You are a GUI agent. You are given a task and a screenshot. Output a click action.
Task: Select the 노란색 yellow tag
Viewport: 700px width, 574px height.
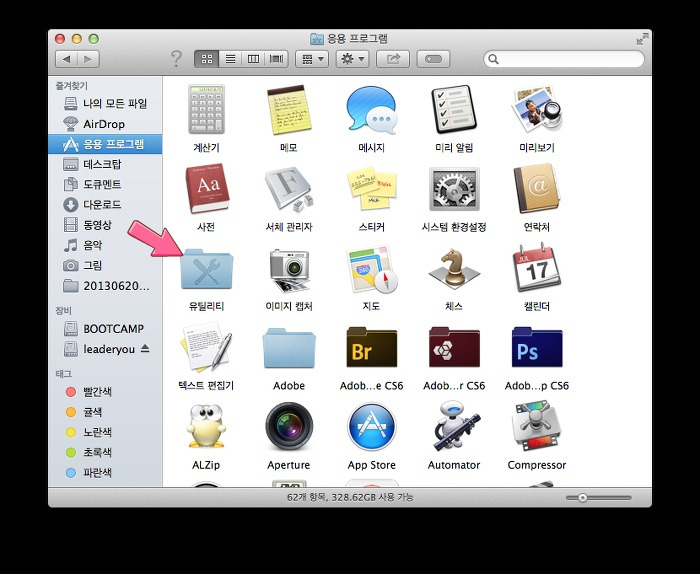(105, 432)
